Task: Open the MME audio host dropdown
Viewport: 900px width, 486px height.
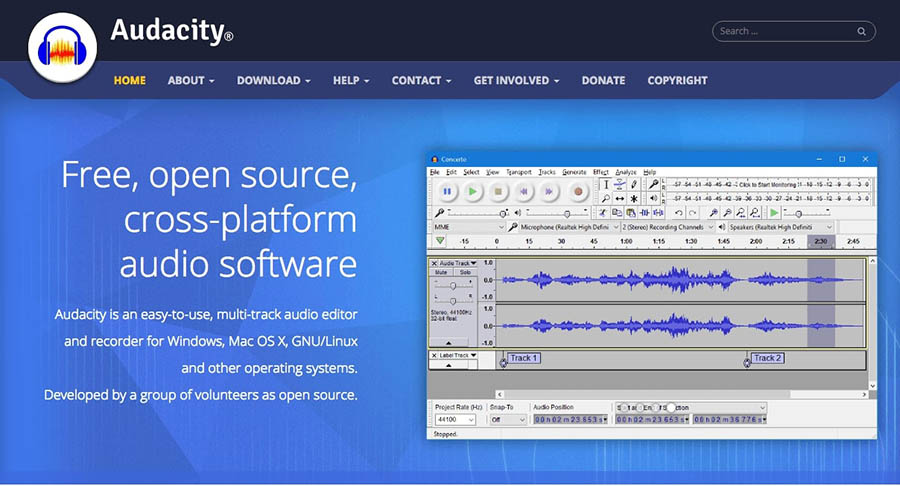Action: [x=468, y=227]
